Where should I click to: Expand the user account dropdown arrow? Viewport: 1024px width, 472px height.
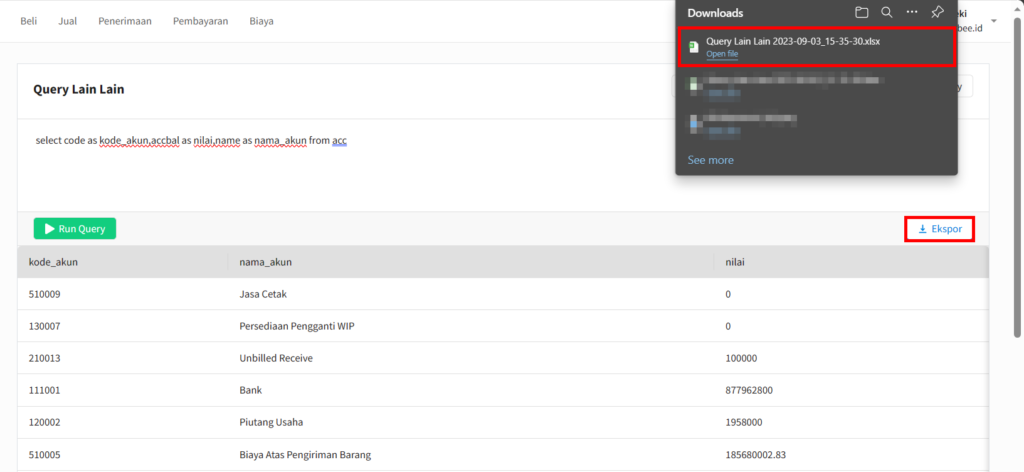995,21
